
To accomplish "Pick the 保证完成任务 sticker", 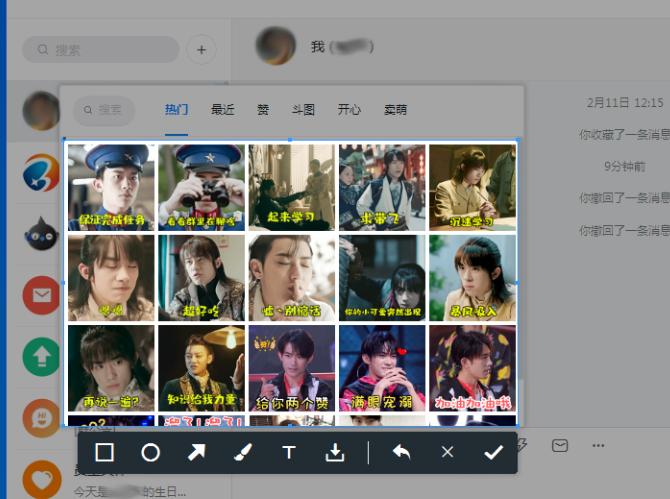I will pos(111,188).
